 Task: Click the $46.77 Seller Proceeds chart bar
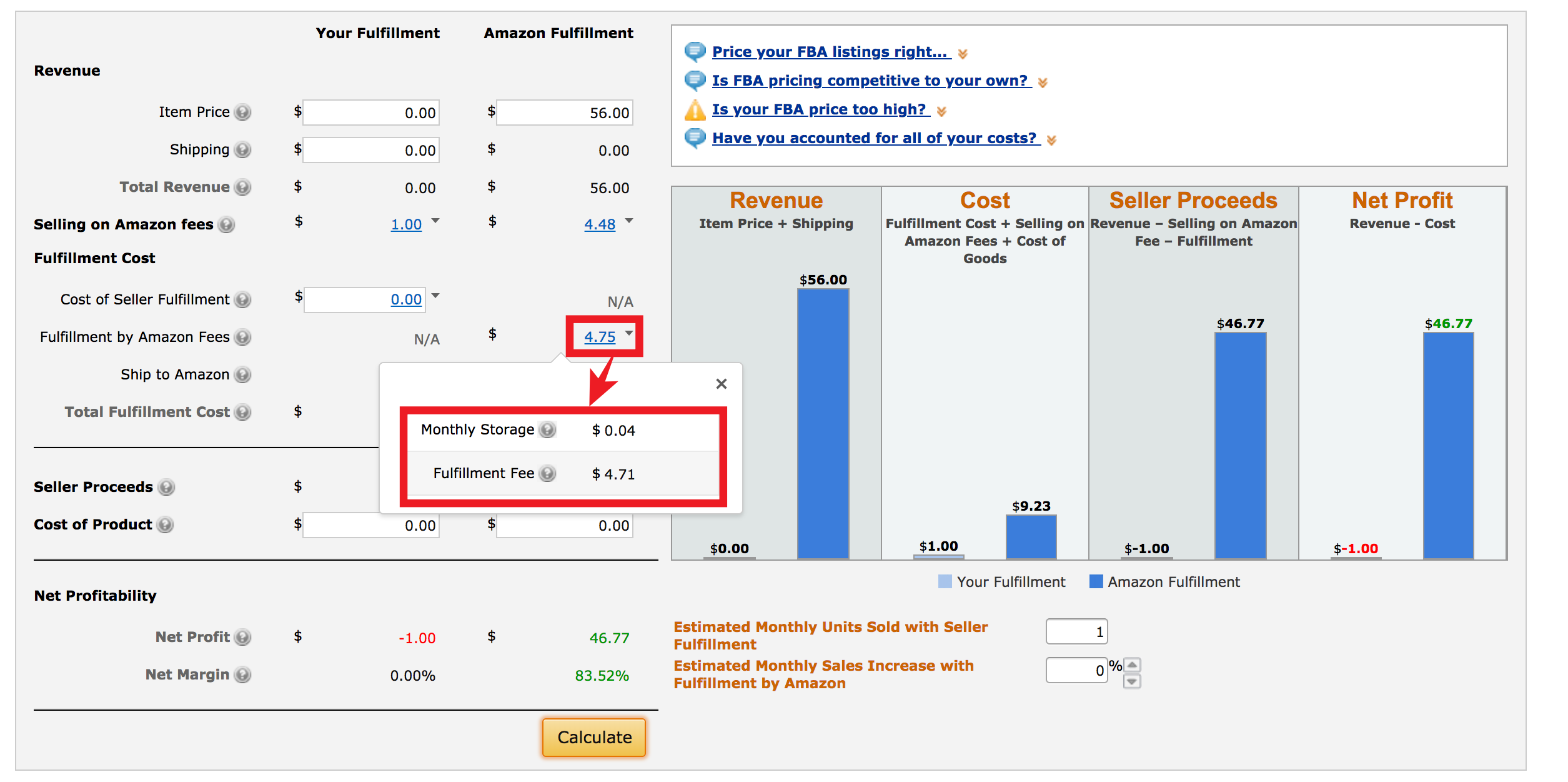coord(1240,446)
